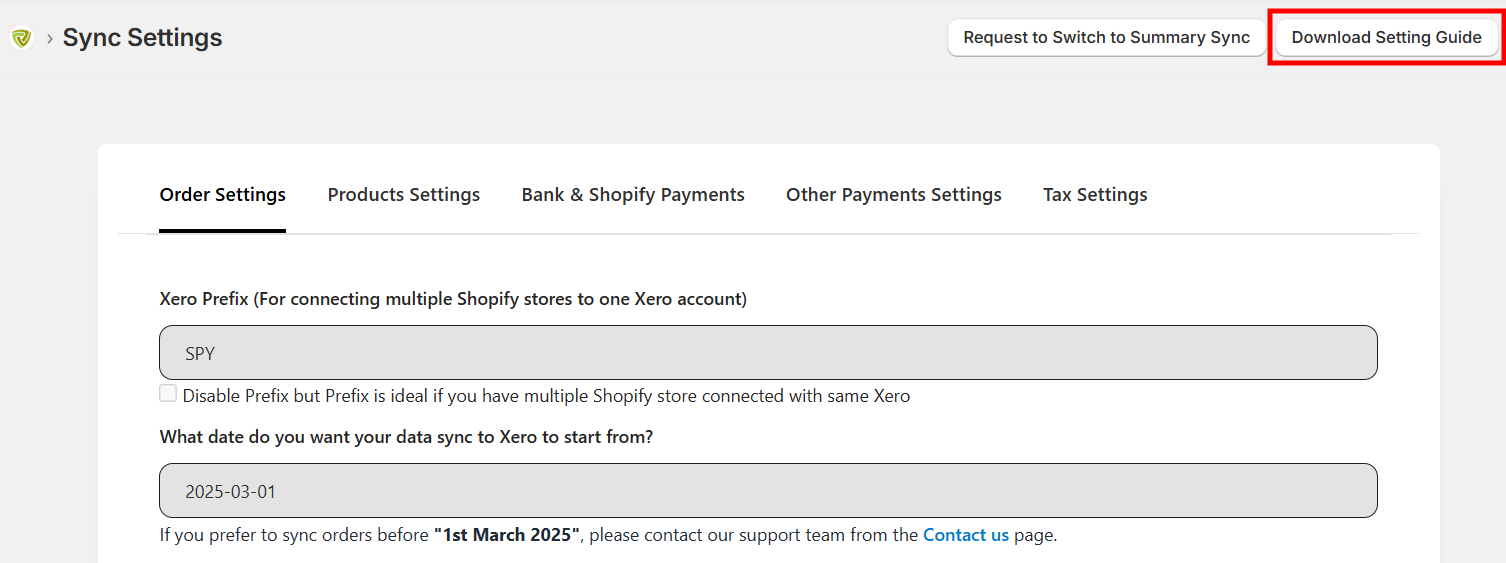Enable the Disable Prefix checkbox
The height and width of the screenshot is (563, 1506).
168,394
